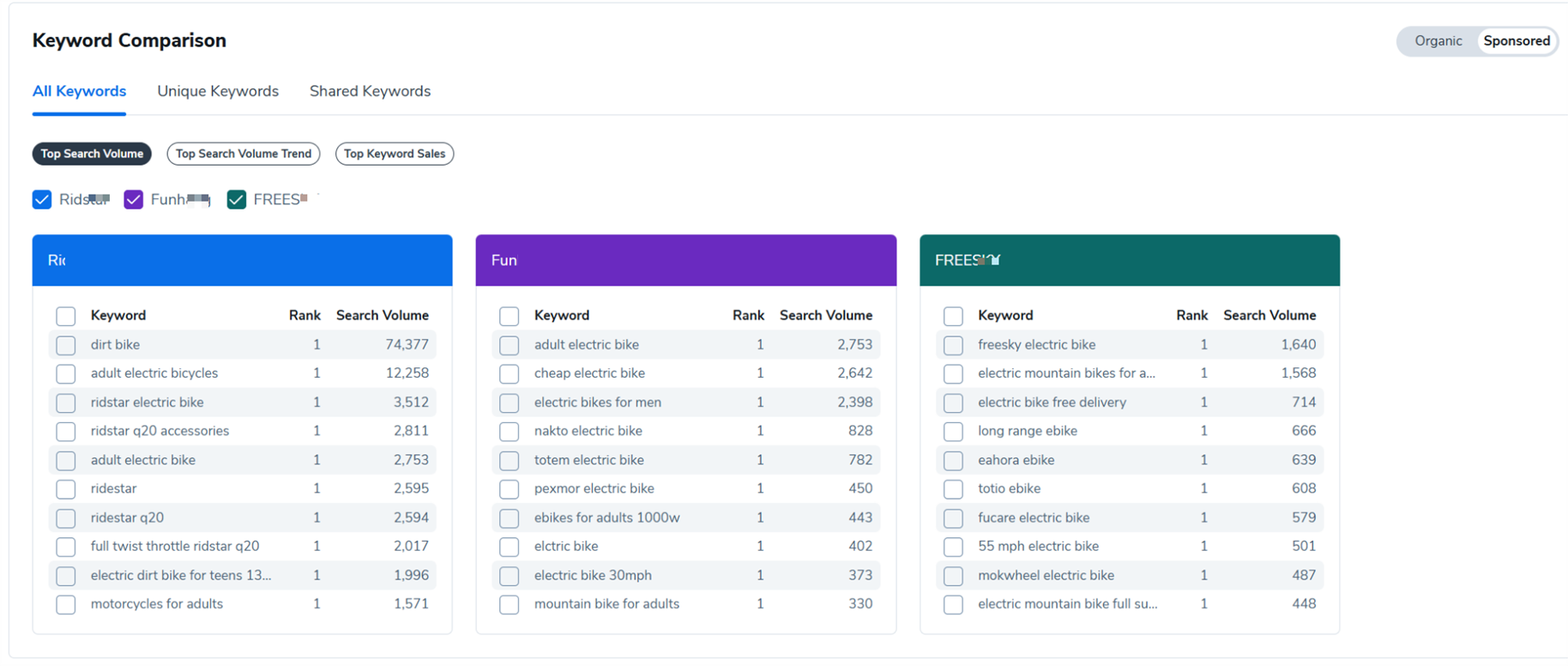The image size is (1568, 666).
Task: Uncheck the blue Ridstar brand checkbox
Action: [x=42, y=200]
